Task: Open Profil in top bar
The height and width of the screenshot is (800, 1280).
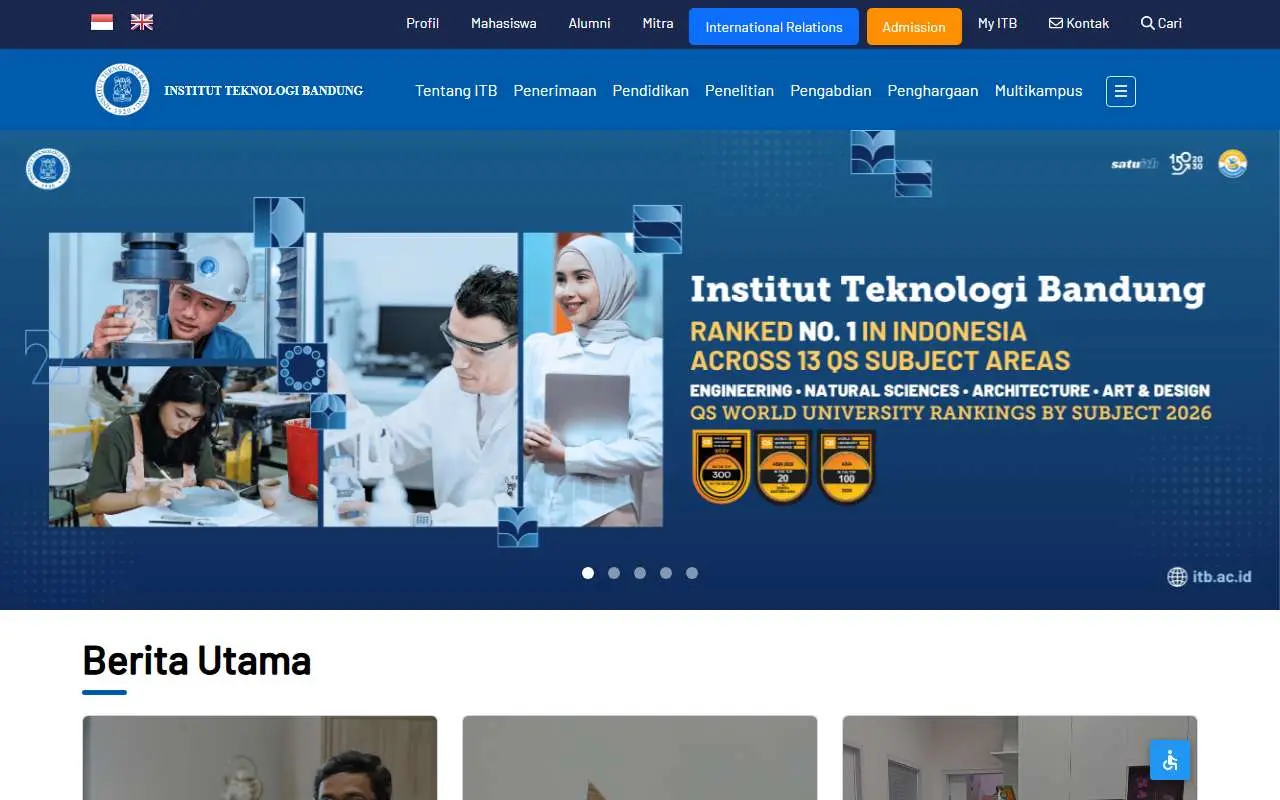Action: click(x=422, y=23)
